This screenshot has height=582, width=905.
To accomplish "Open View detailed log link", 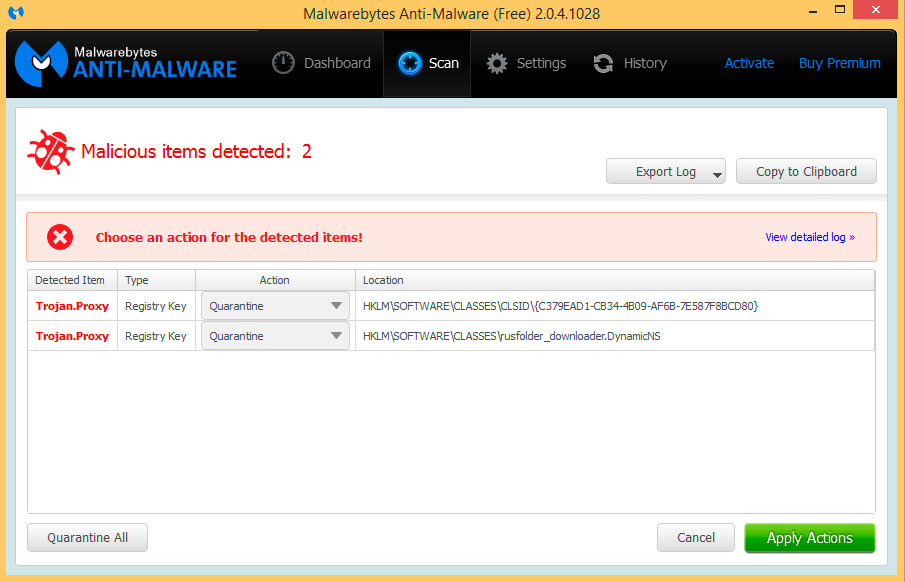I will click(x=810, y=237).
